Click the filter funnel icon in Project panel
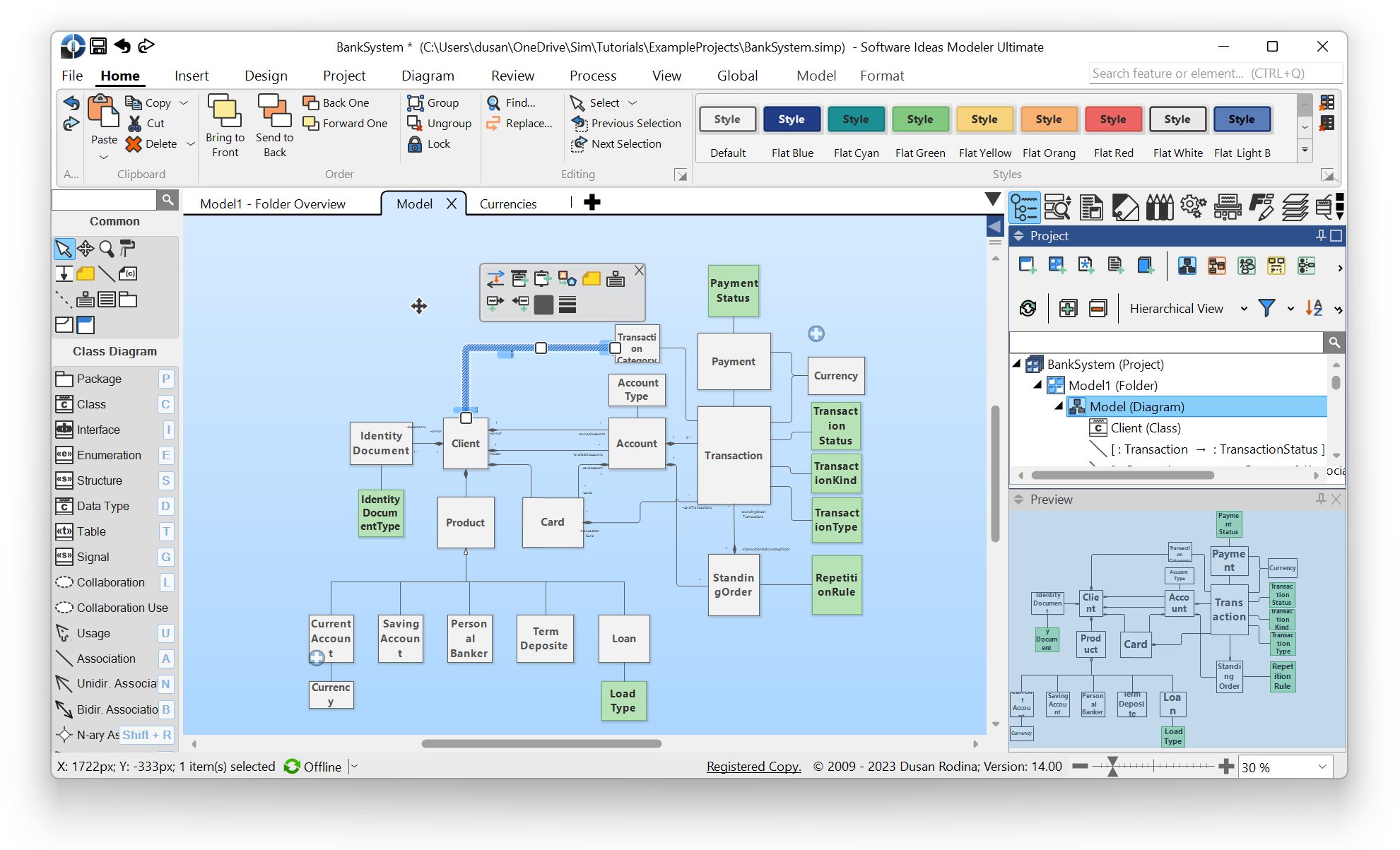The width and height of the screenshot is (1400, 850). pyautogui.click(x=1266, y=308)
